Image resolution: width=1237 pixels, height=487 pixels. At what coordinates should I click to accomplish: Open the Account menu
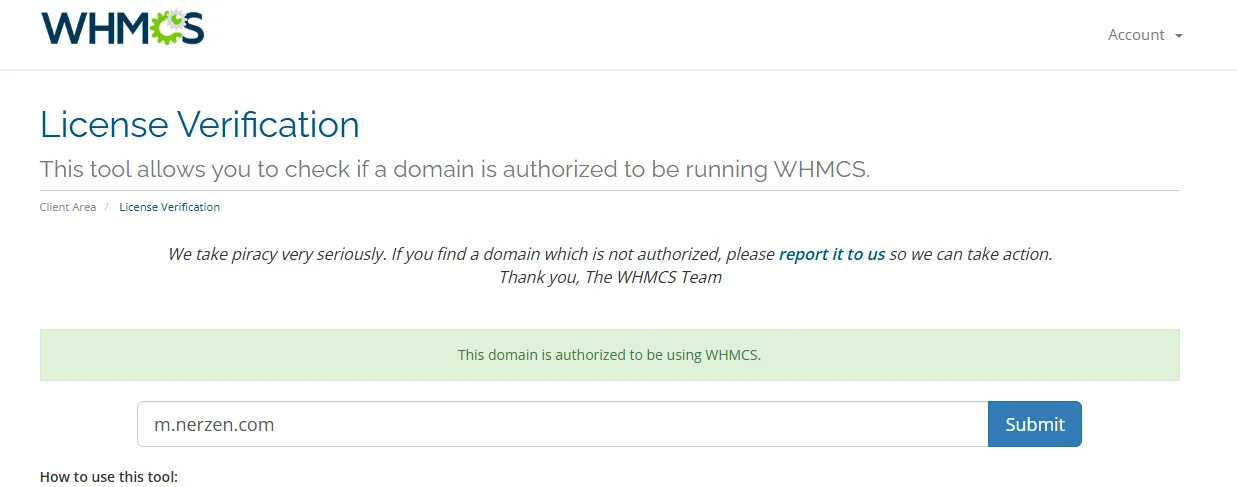coord(1145,35)
